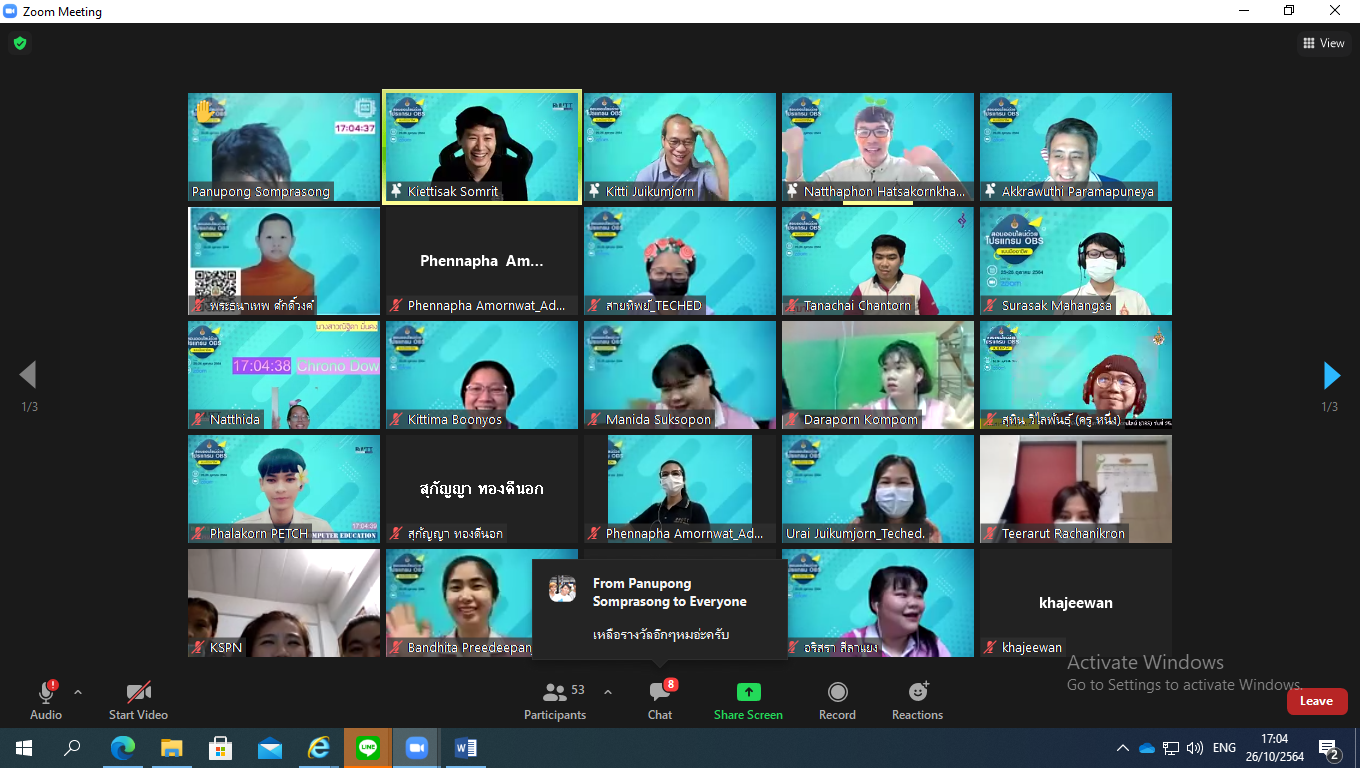
Task: Select Manida Suksopon's video tile
Action: tap(680, 375)
